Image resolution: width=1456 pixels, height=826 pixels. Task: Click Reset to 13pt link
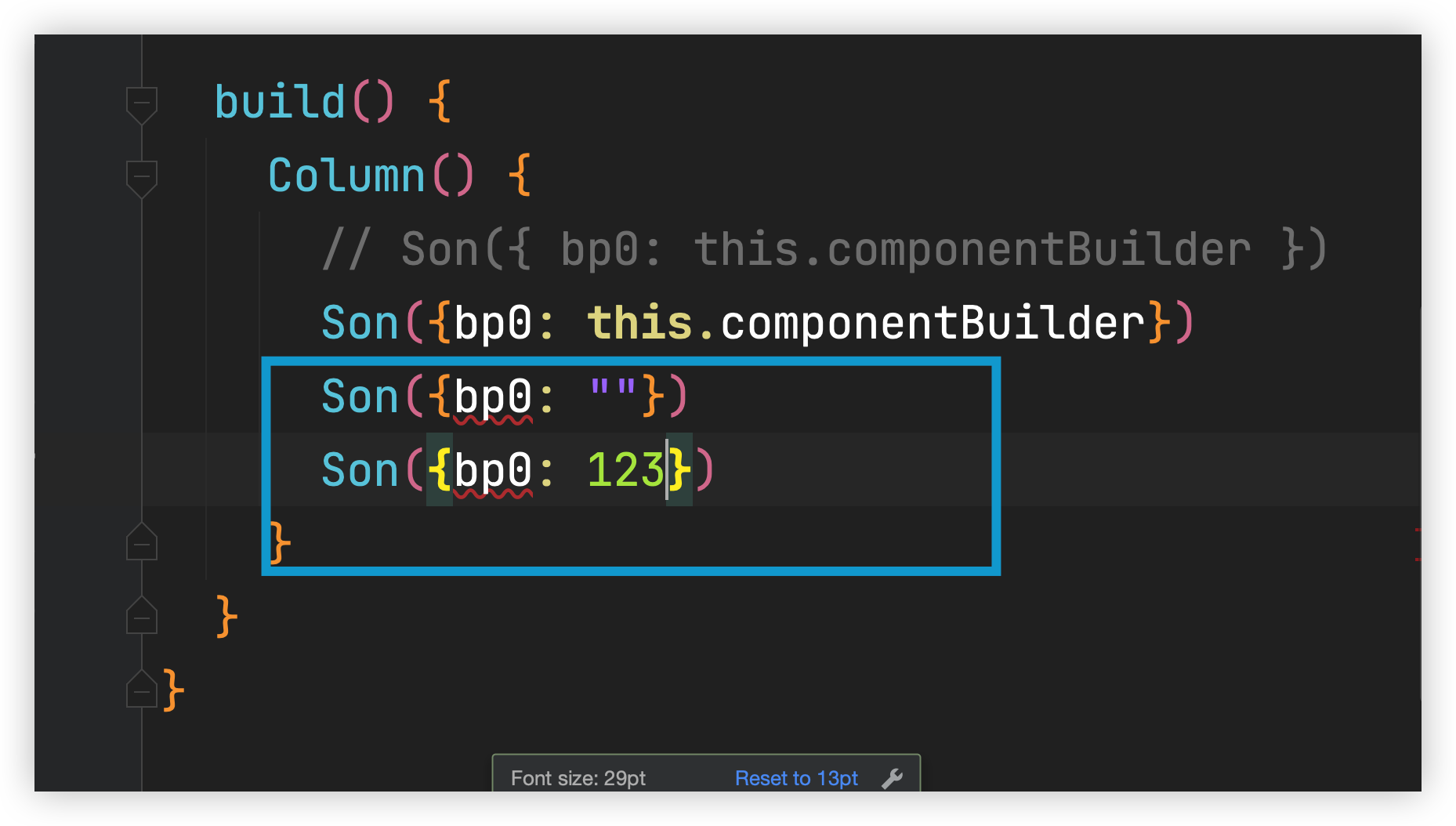(x=796, y=778)
